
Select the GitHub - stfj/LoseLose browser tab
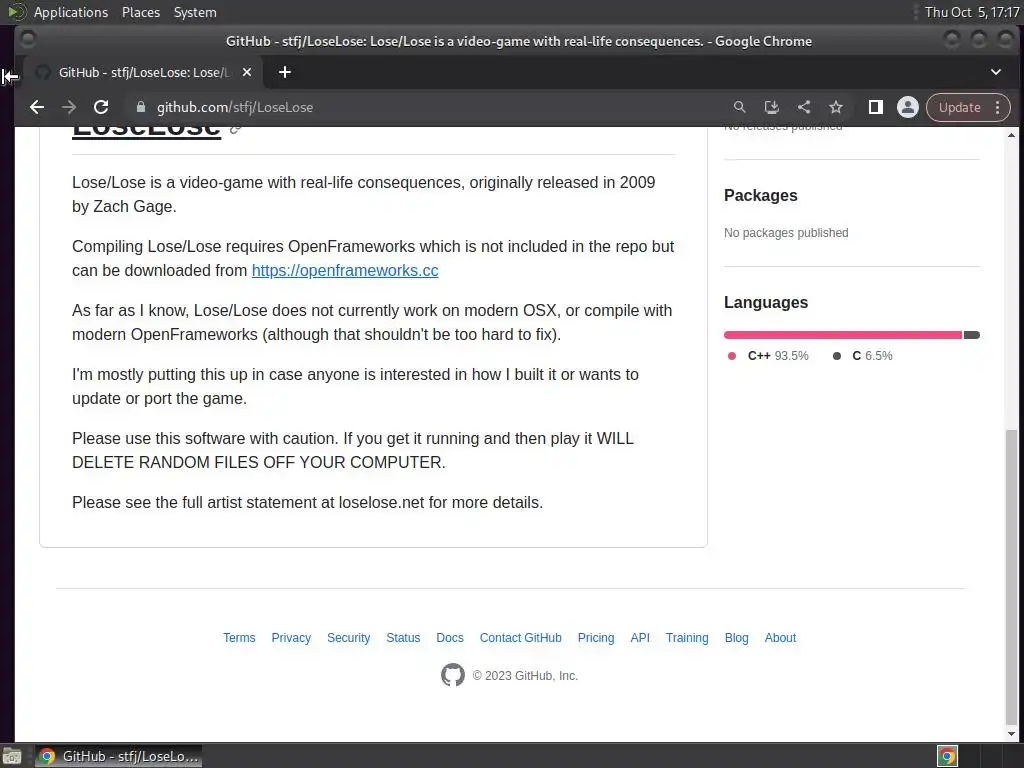click(x=144, y=72)
